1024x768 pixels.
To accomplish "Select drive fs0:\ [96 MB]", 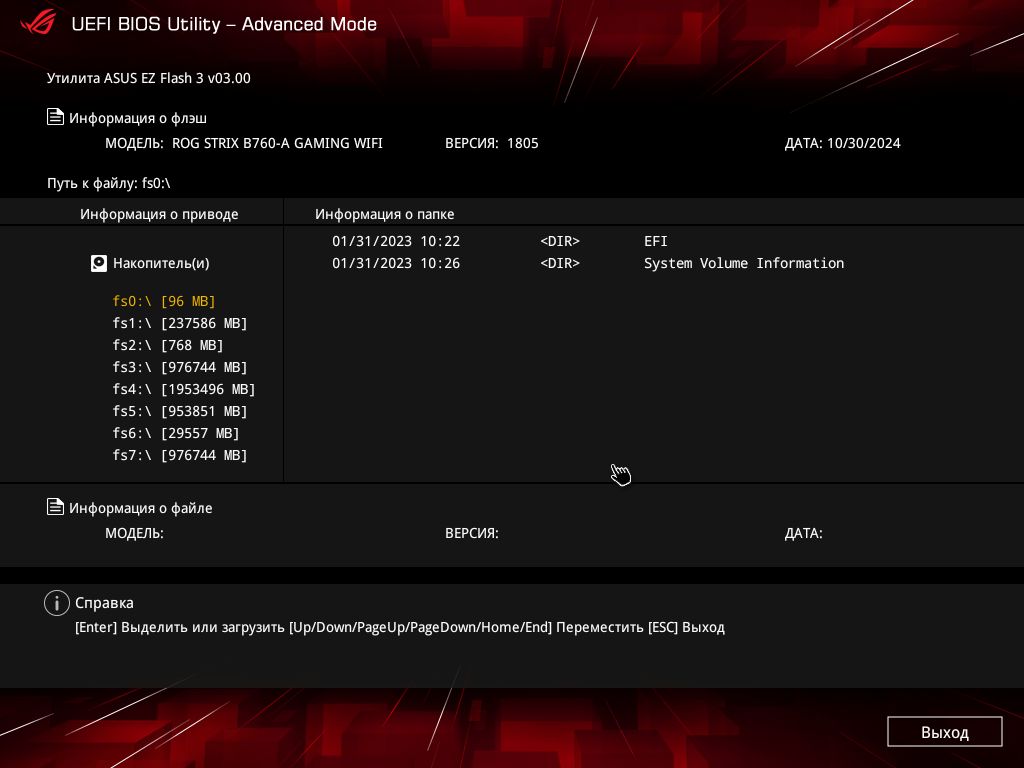I will click(164, 301).
